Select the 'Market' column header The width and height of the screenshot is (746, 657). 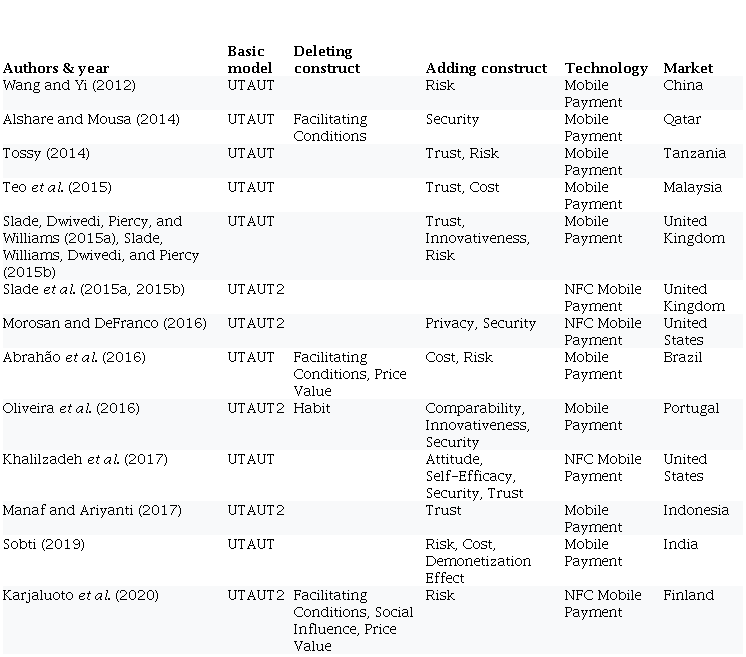[688, 68]
